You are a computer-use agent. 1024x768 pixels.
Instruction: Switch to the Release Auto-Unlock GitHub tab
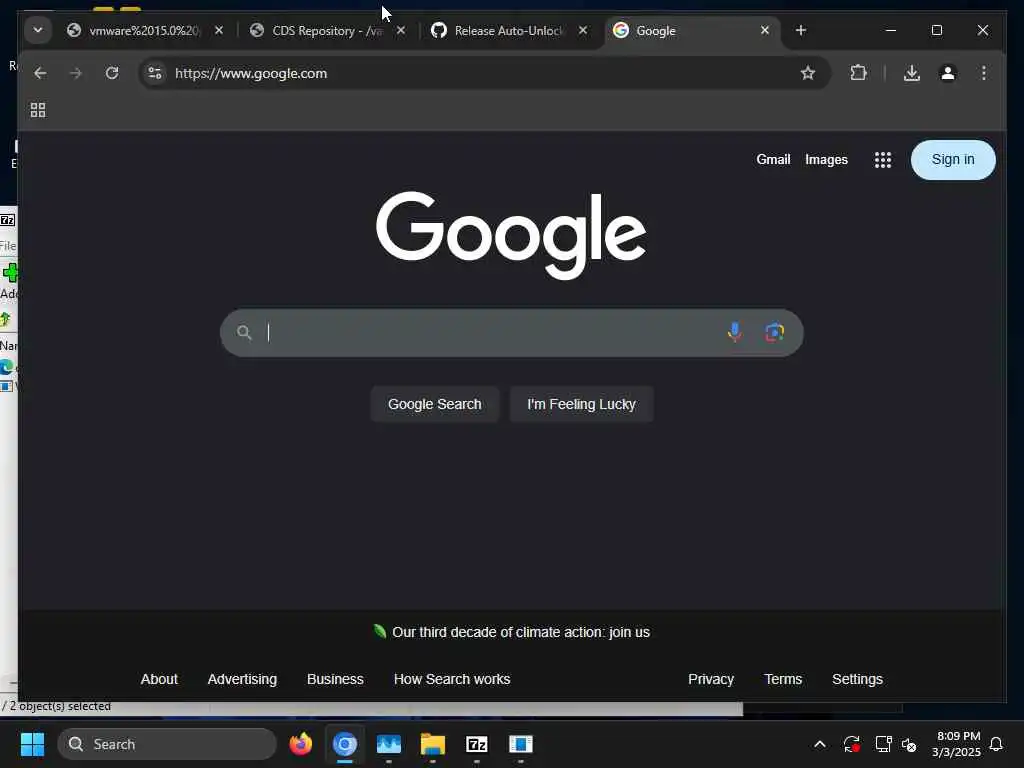[x=509, y=31]
